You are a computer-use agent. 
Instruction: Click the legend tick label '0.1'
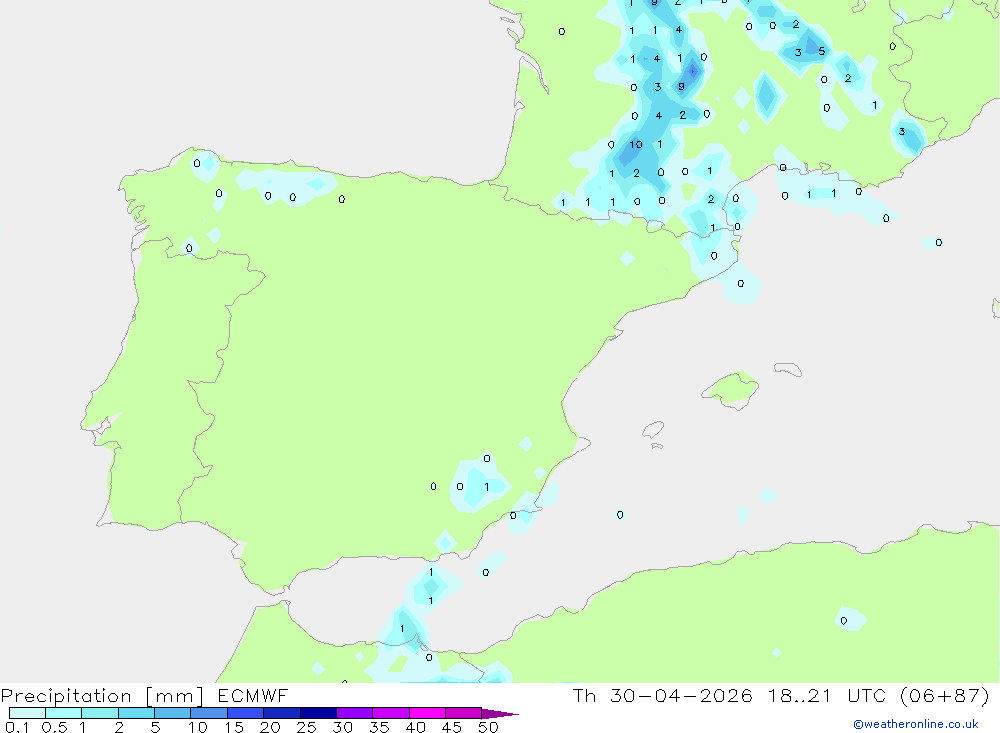(x=17, y=727)
